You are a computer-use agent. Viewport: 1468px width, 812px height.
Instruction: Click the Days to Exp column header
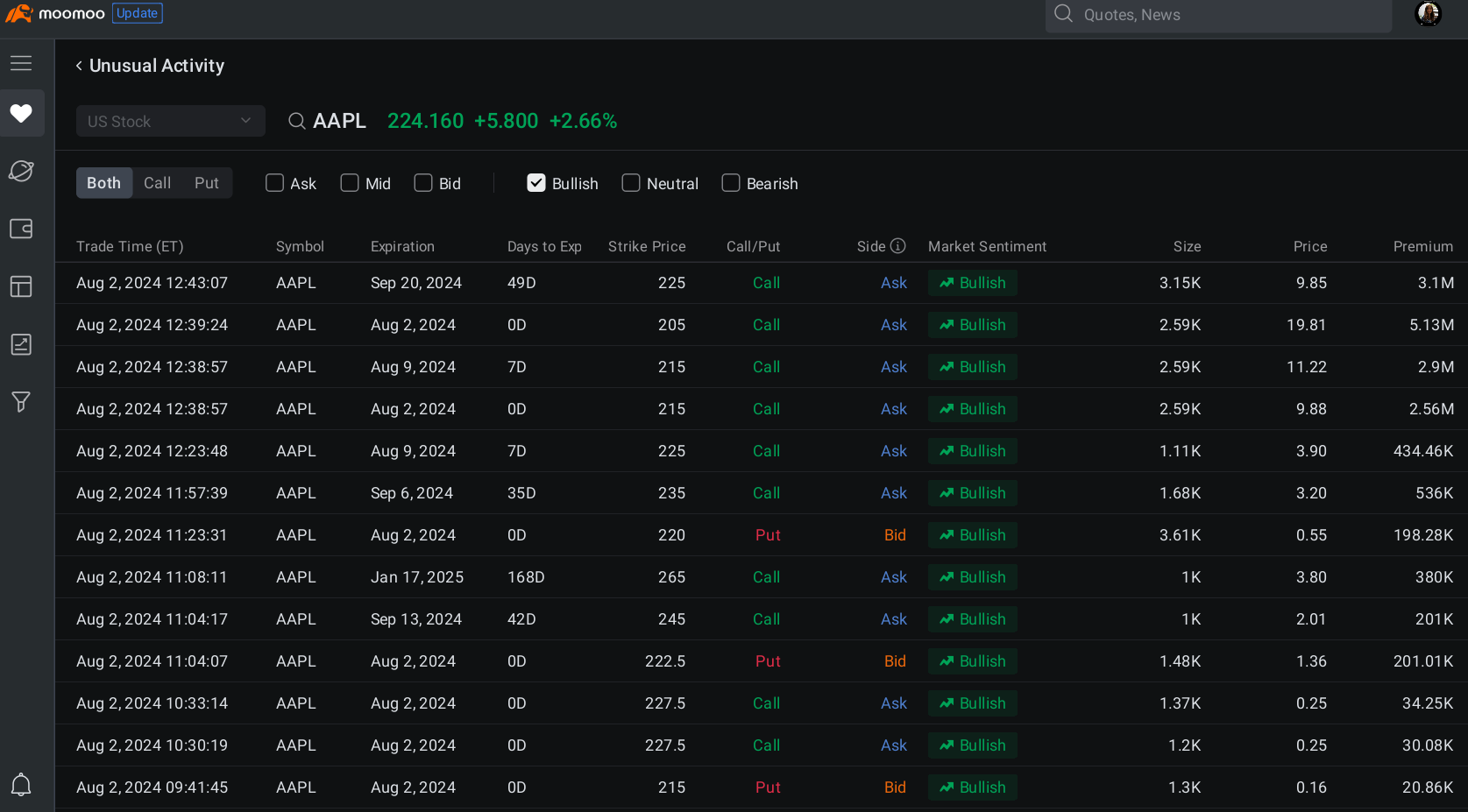(x=544, y=246)
